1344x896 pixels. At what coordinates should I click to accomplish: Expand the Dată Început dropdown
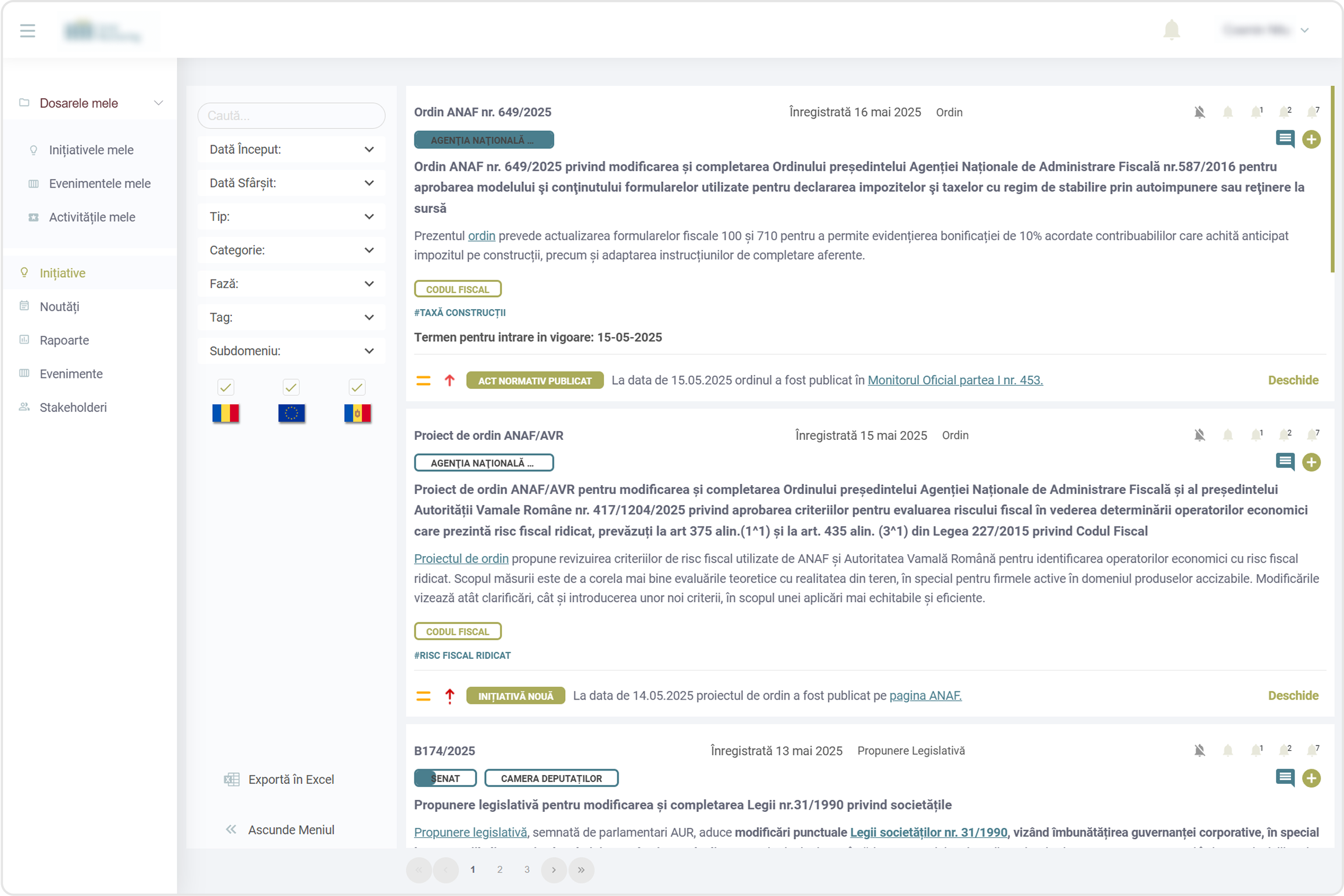tap(291, 149)
